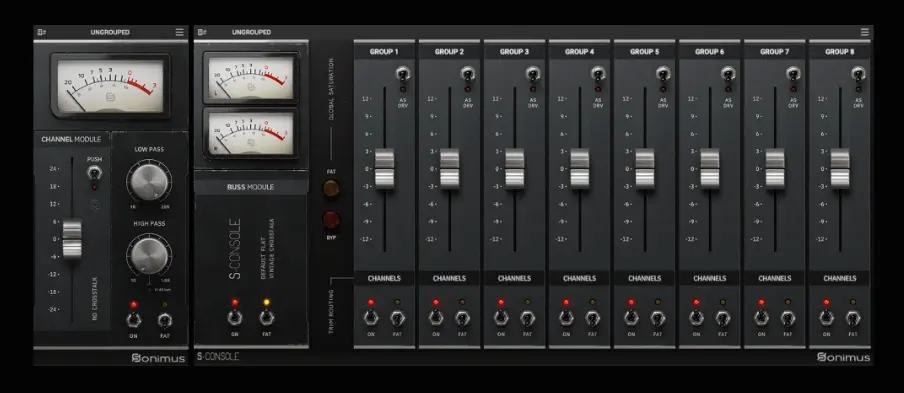904x393 pixels.
Task: Toggle Group 3 channels FAT switch
Action: (x=528, y=318)
